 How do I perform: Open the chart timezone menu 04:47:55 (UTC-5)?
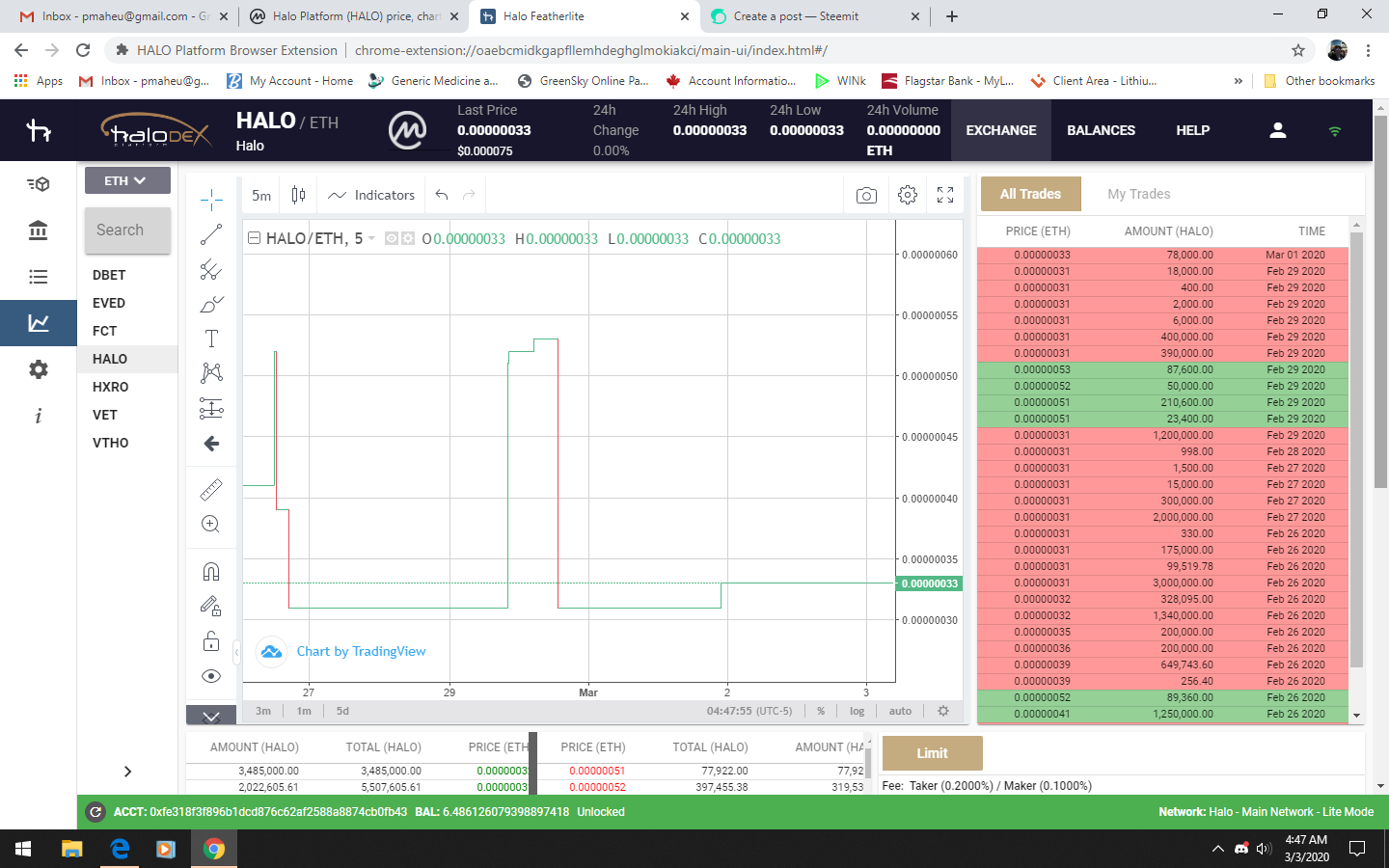point(749,711)
